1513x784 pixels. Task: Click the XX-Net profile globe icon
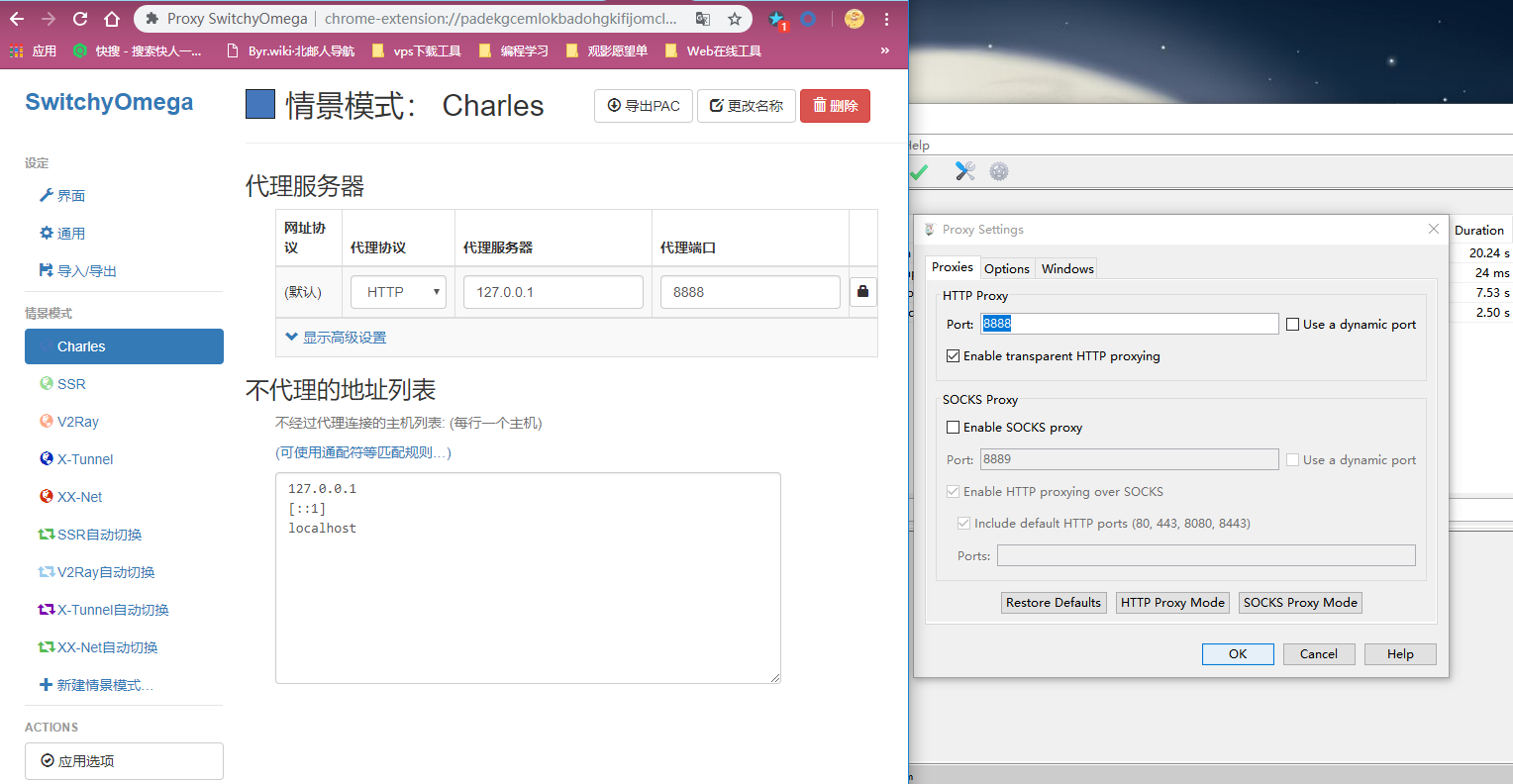46,496
